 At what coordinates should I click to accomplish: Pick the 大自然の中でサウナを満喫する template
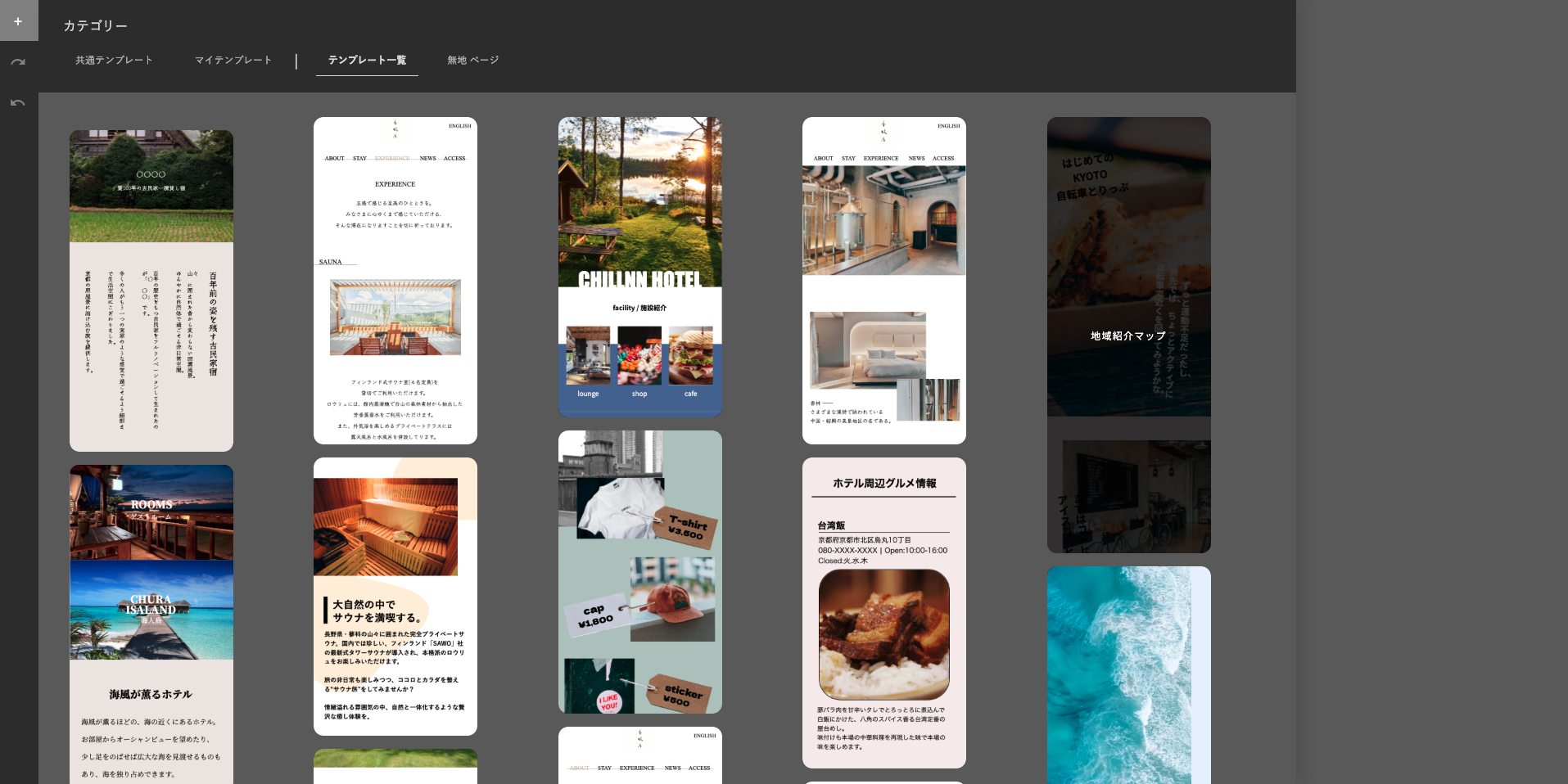click(x=395, y=596)
